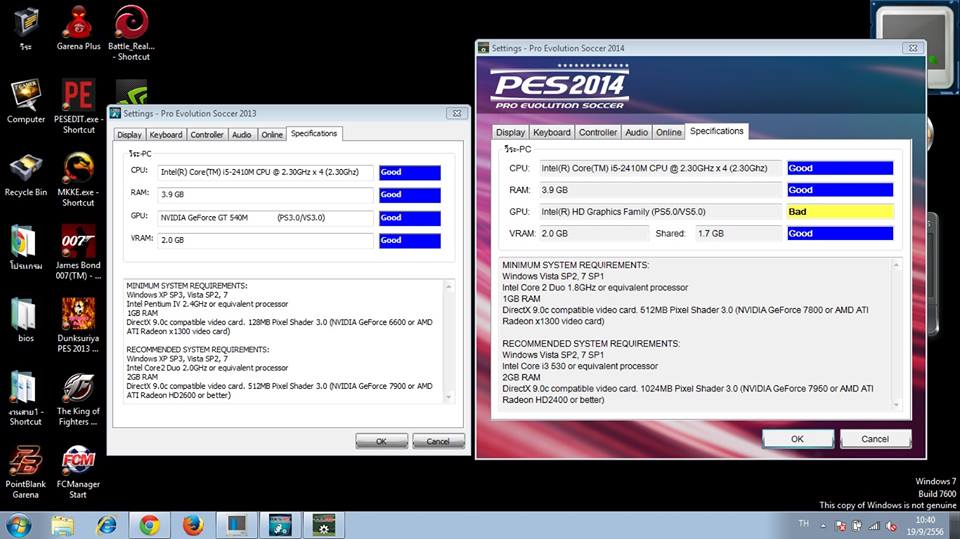Launch FCManager Start icon
The width and height of the screenshot is (960, 539).
coord(78,470)
